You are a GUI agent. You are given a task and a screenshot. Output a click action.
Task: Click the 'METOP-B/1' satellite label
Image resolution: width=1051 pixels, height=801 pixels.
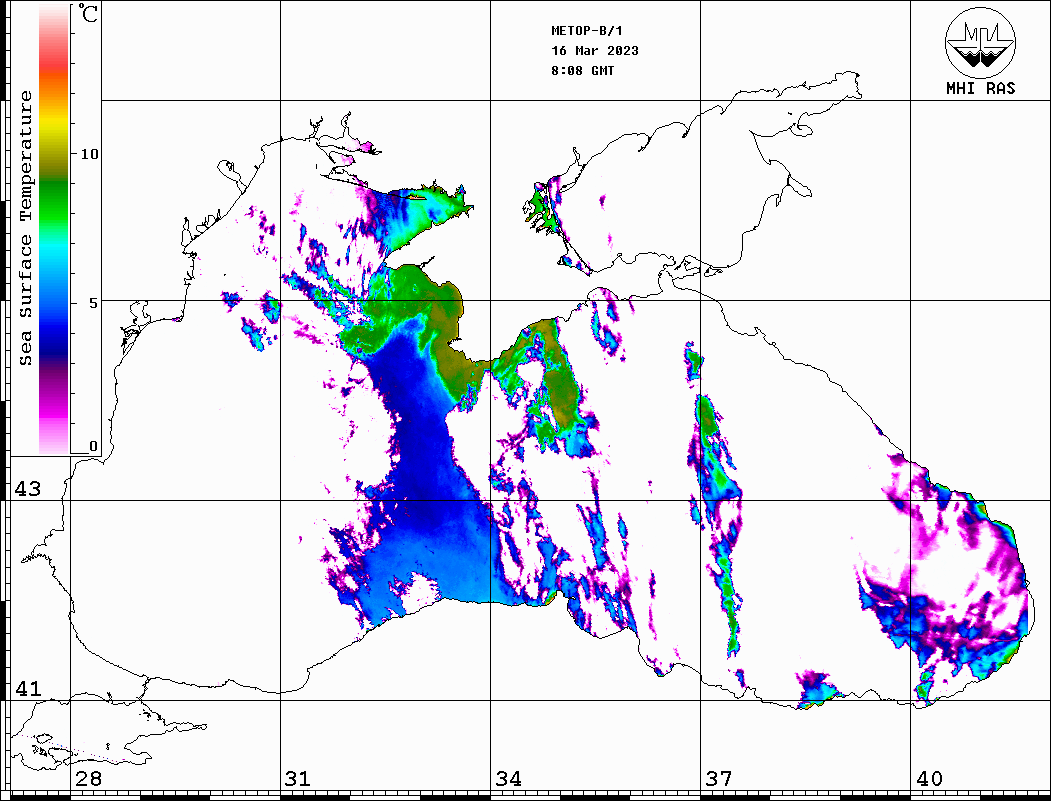click(586, 31)
